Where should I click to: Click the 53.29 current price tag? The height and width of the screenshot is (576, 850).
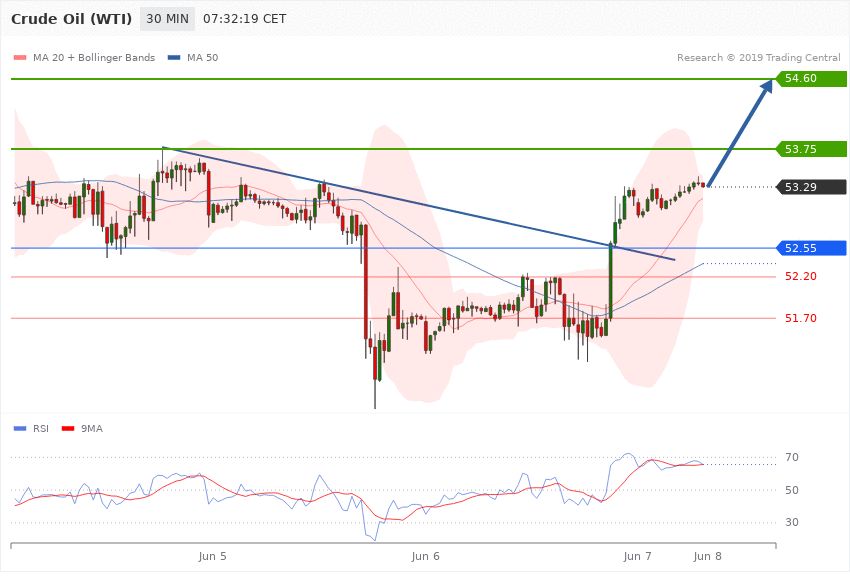812,187
